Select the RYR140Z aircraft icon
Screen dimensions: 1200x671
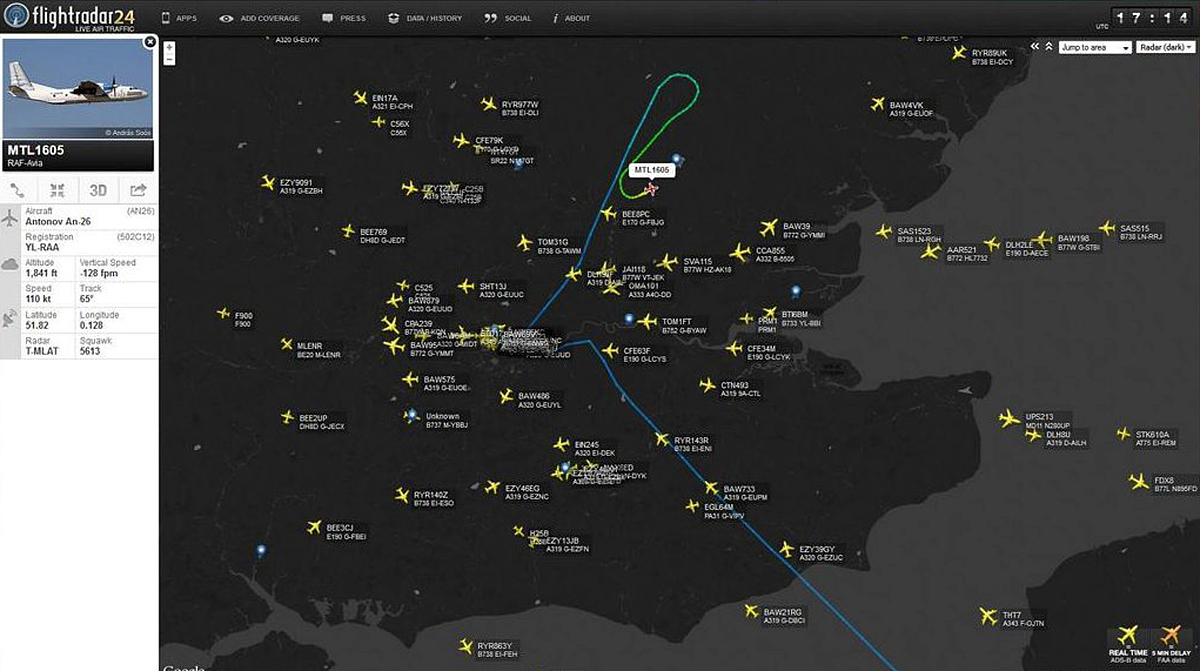(401, 494)
